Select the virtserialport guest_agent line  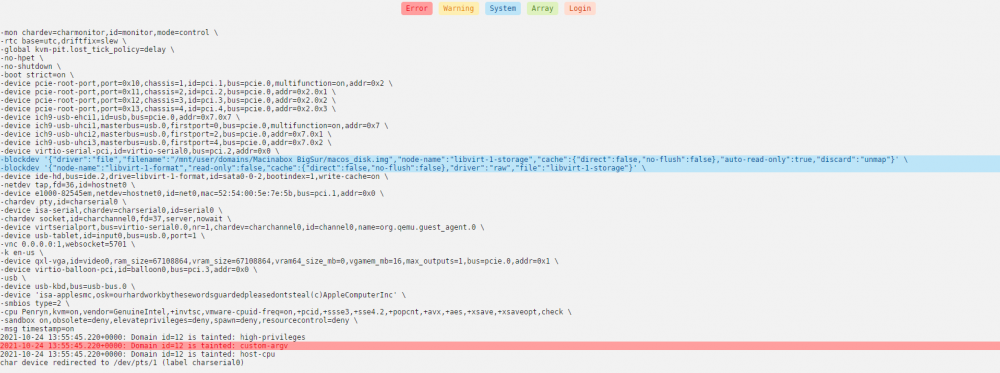pyautogui.click(x=242, y=226)
